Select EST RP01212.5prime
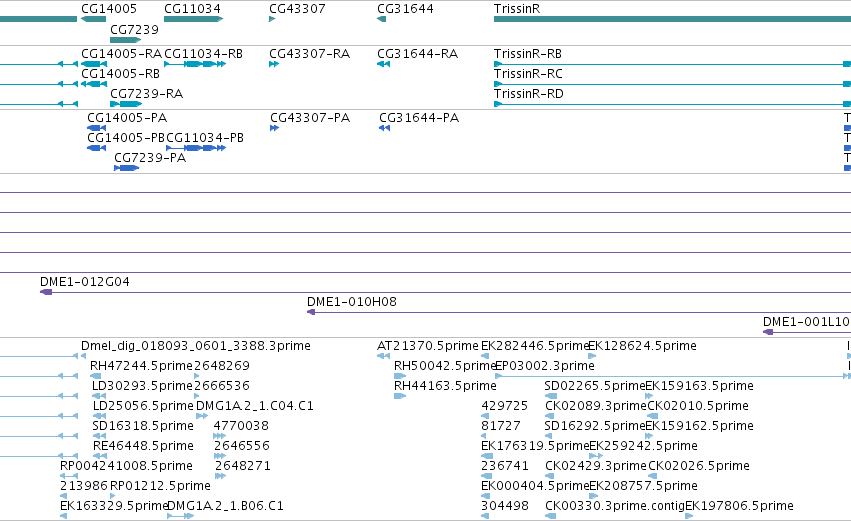The height and width of the screenshot is (521, 851). (160, 486)
